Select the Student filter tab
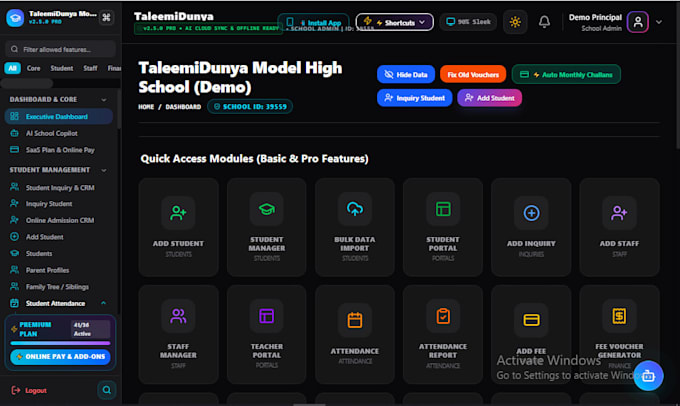The height and width of the screenshot is (406, 680). 62,68
